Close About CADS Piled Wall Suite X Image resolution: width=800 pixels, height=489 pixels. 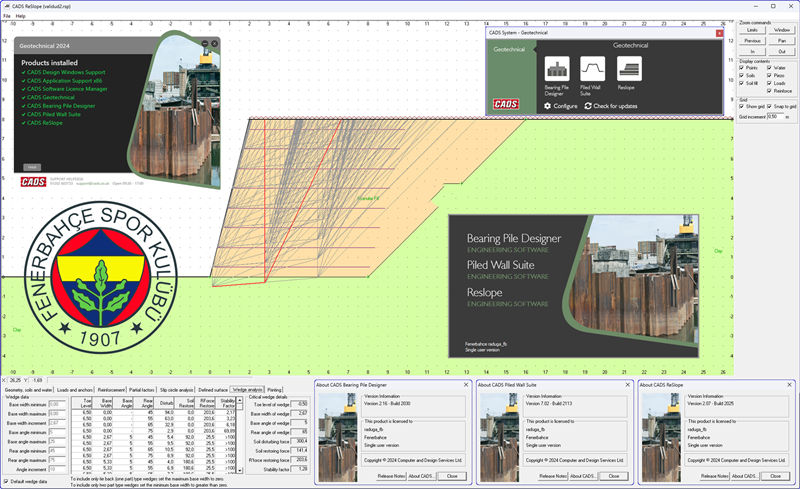pyautogui.click(x=628, y=384)
